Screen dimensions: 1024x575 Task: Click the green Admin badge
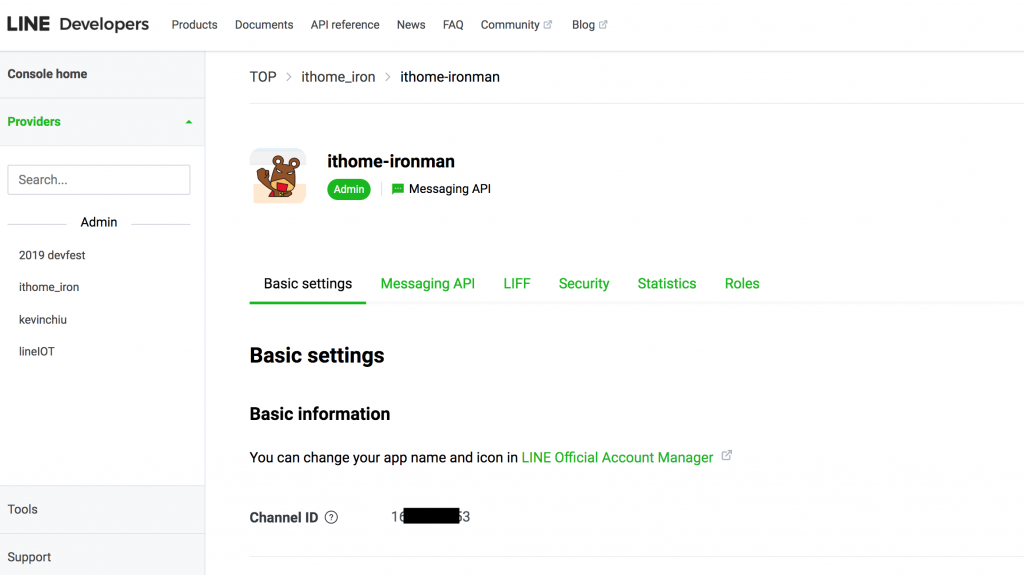[x=349, y=189]
